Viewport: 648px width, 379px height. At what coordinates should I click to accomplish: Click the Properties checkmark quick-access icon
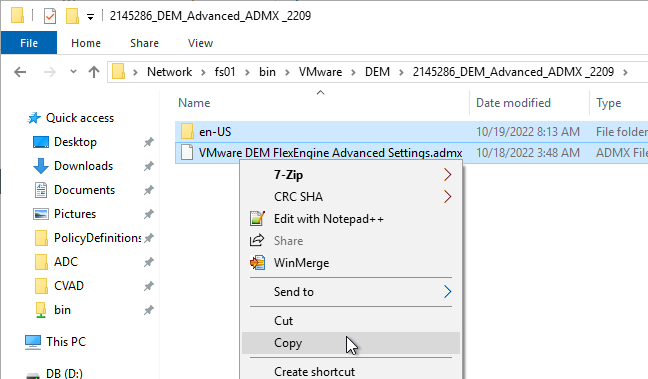click(x=50, y=16)
